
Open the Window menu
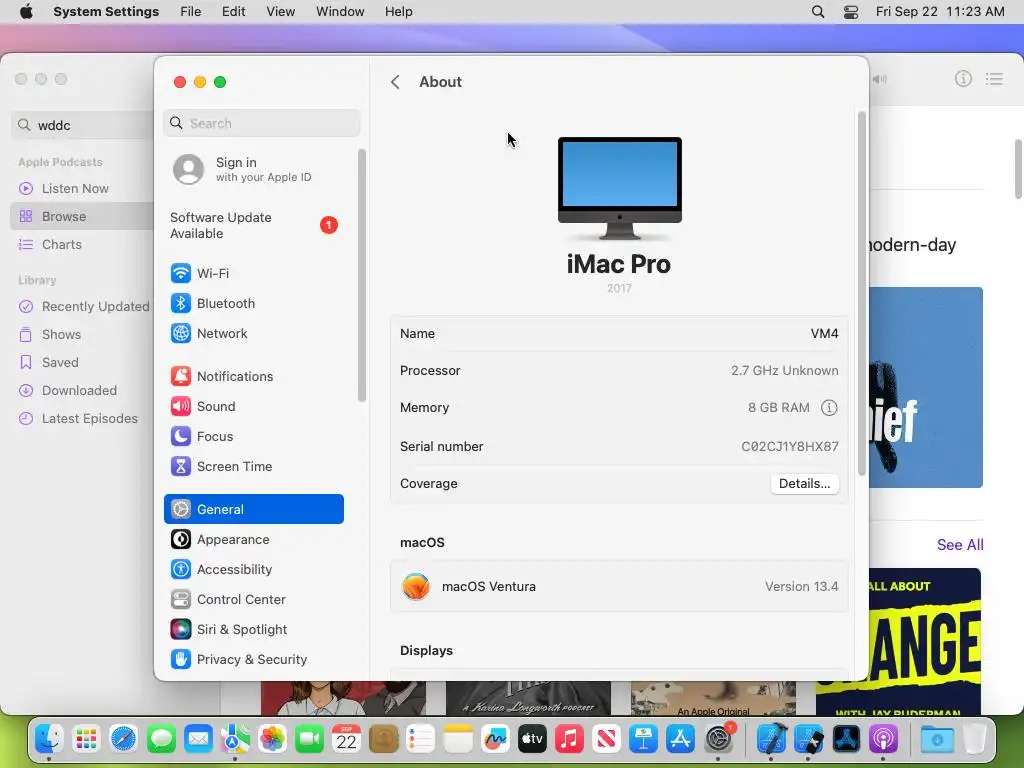pyautogui.click(x=340, y=12)
